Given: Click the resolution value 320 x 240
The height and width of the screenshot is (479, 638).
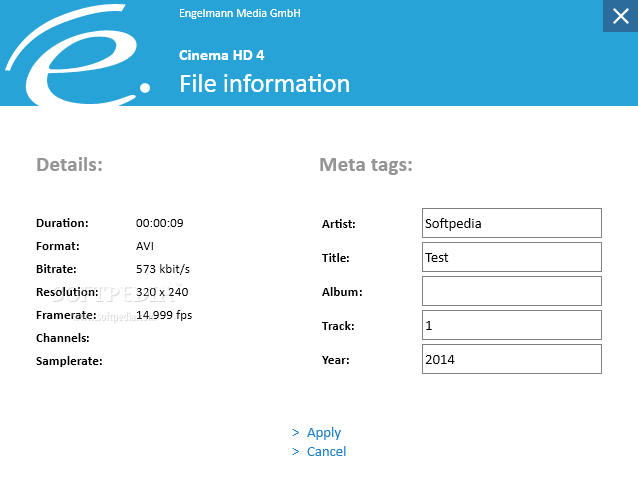Looking at the screenshot, I should click(x=162, y=292).
